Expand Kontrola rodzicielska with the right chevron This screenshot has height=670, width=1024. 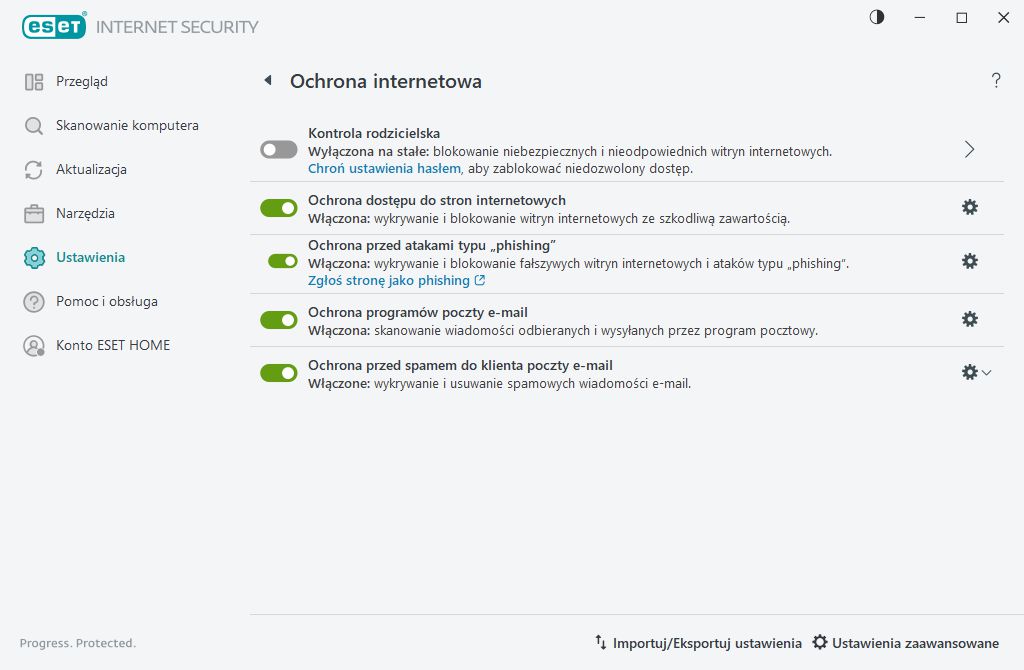pyautogui.click(x=969, y=149)
